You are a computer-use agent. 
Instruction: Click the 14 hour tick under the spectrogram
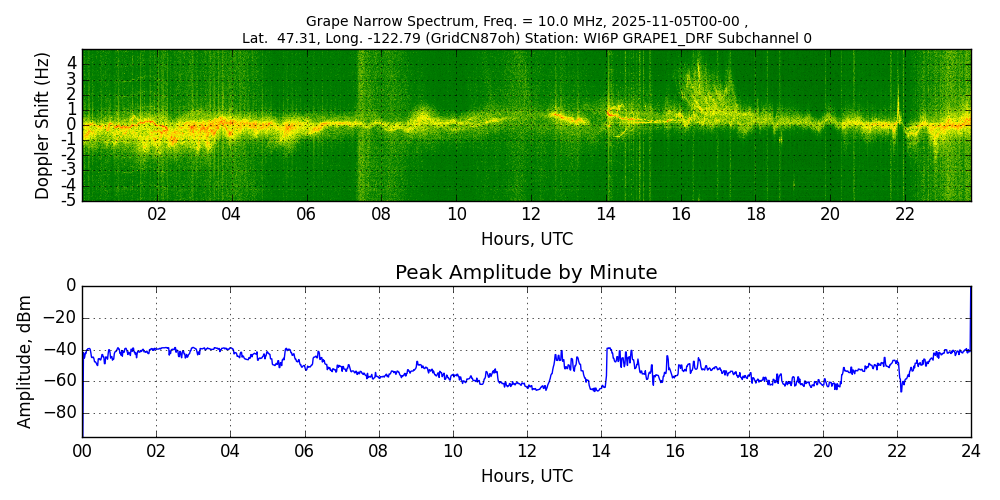tap(606, 214)
